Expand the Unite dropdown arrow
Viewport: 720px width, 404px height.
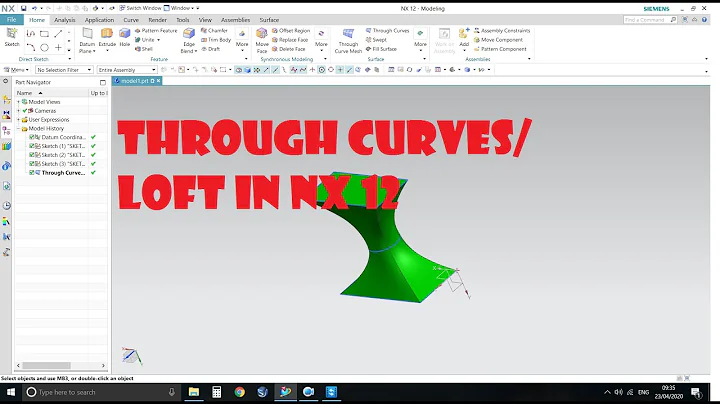coord(158,40)
